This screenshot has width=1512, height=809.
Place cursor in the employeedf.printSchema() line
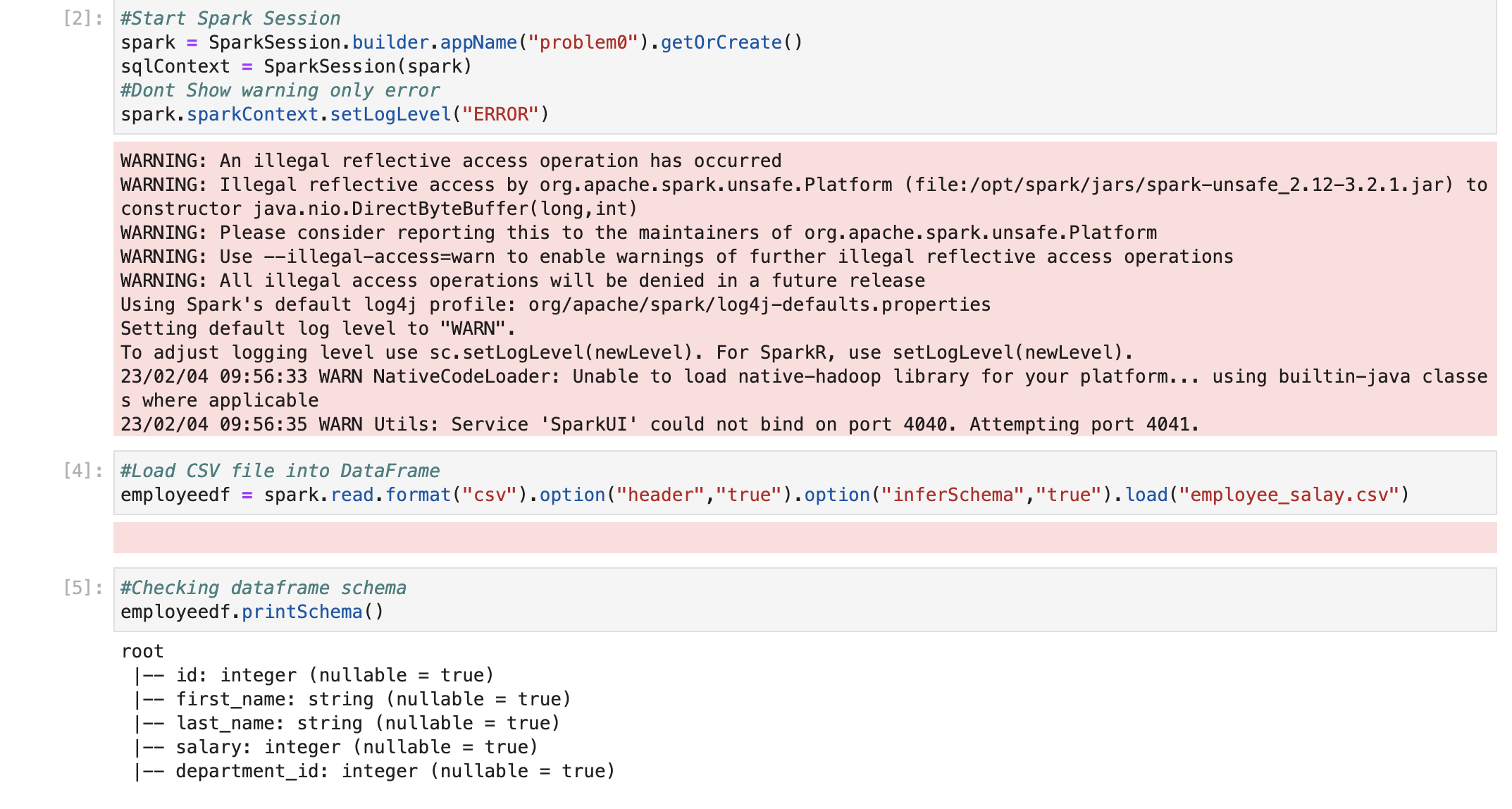coord(252,612)
